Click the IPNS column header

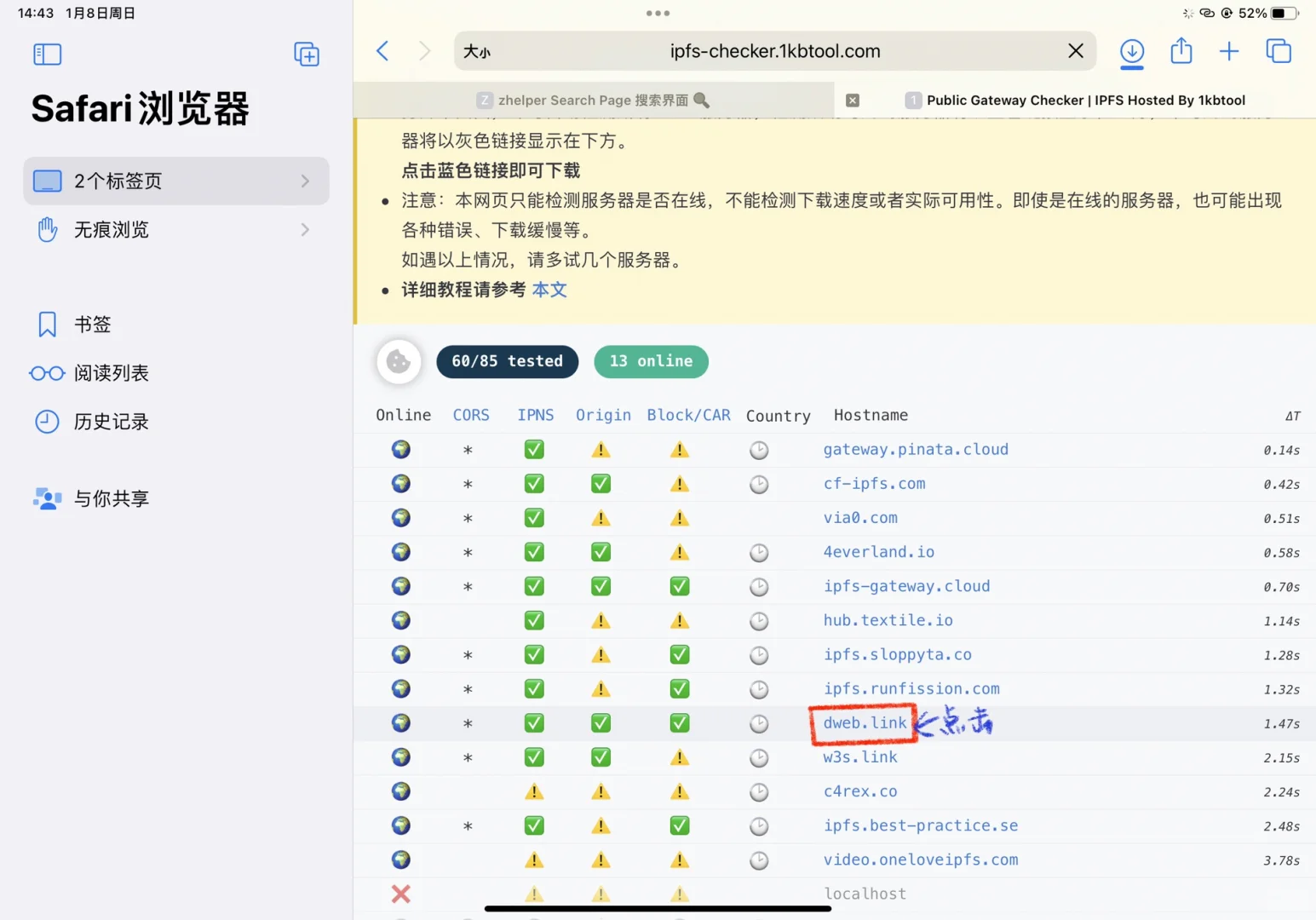click(536, 415)
